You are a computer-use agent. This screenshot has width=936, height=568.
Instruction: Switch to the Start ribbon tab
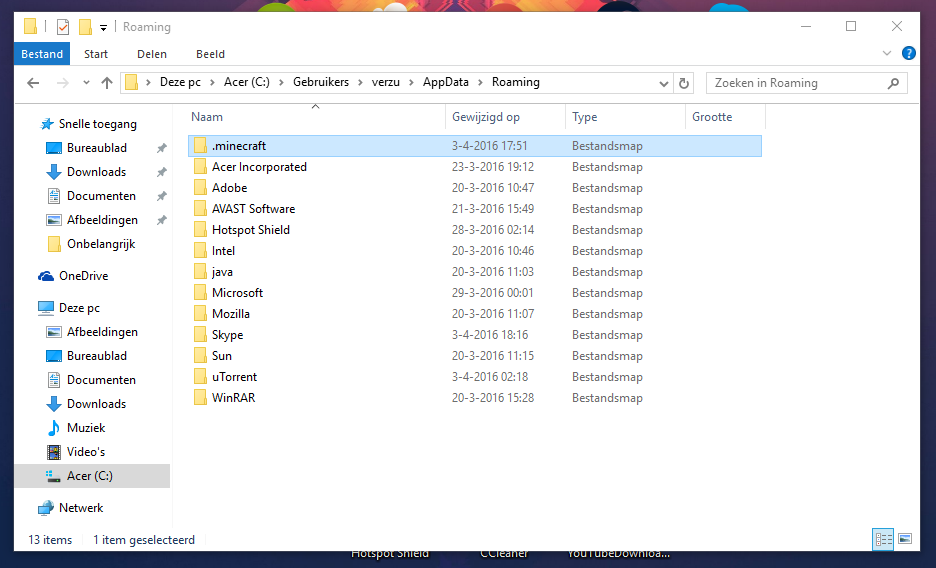click(96, 54)
